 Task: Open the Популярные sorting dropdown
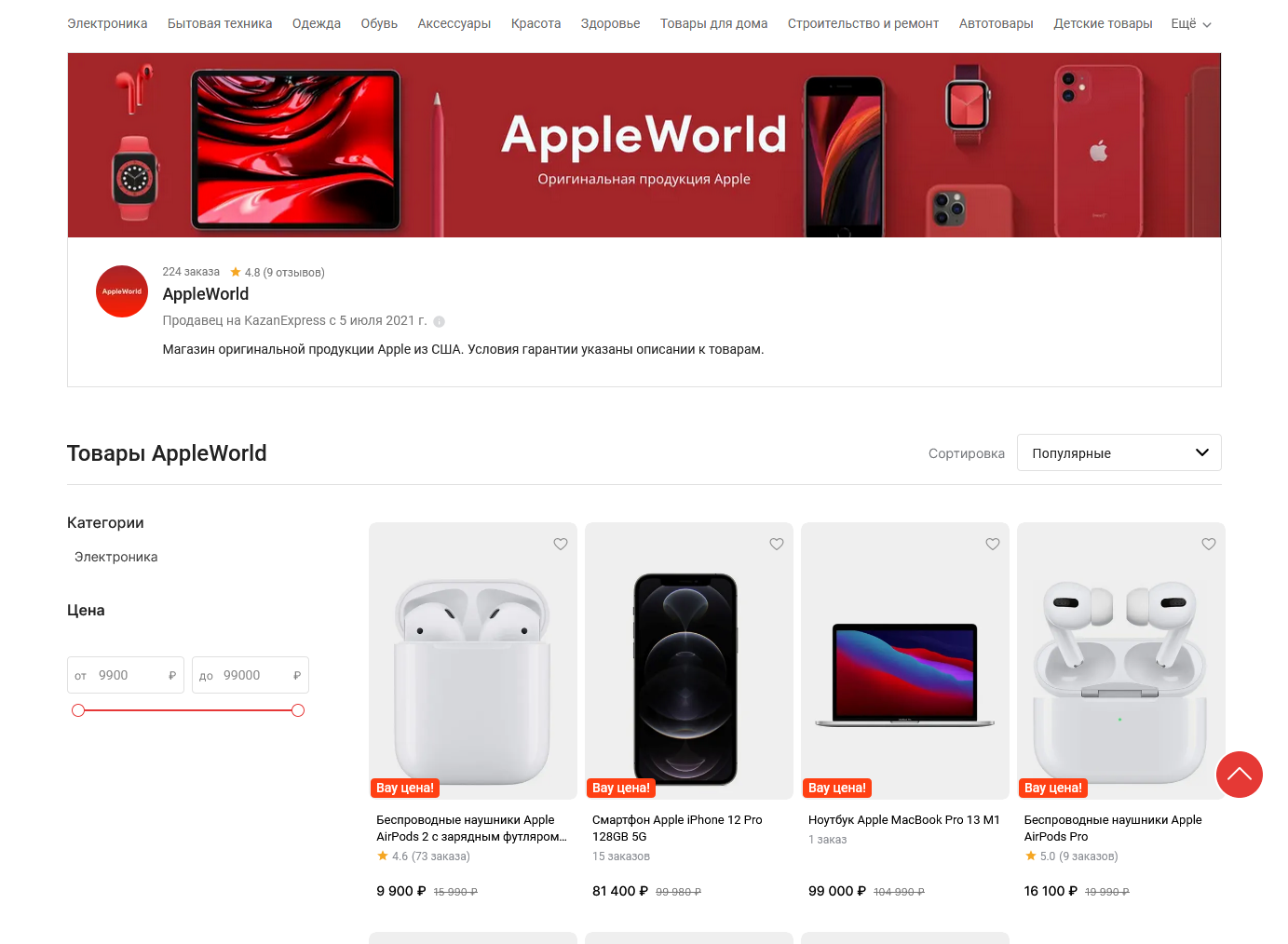click(x=1119, y=452)
